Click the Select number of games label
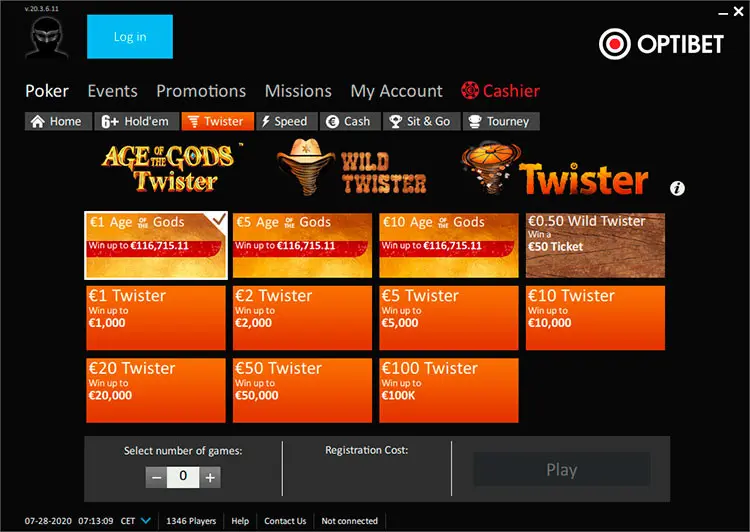 (x=183, y=451)
